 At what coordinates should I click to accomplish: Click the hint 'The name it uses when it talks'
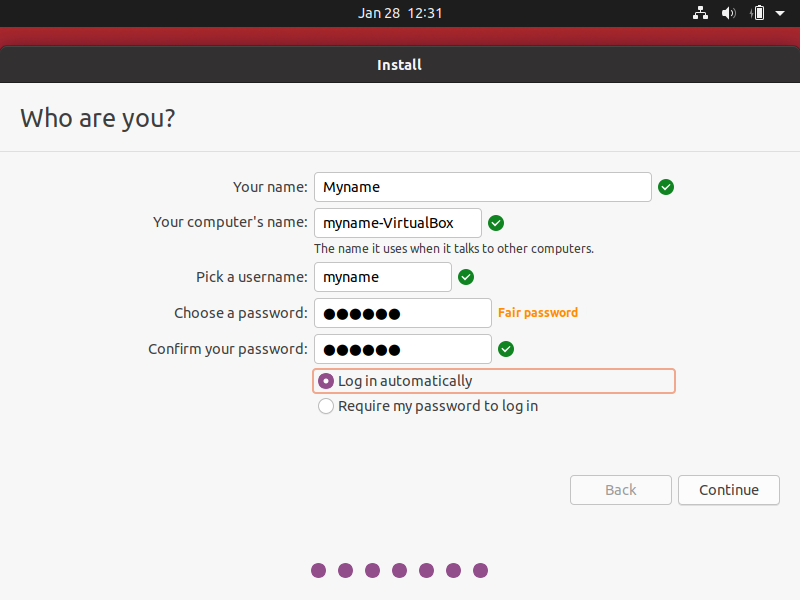coord(454,248)
